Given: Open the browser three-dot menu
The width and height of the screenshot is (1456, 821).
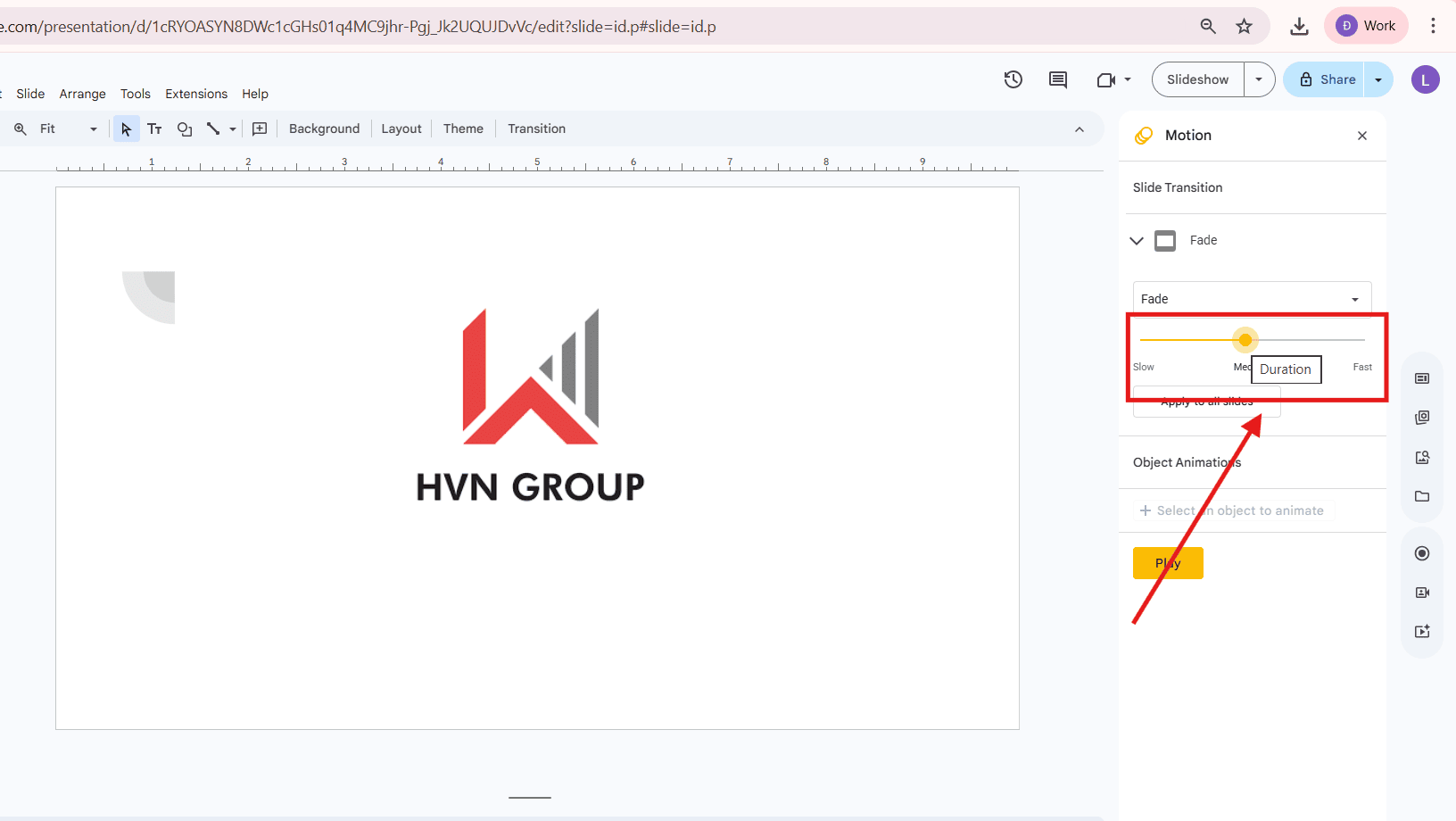Looking at the screenshot, I should click(1433, 26).
